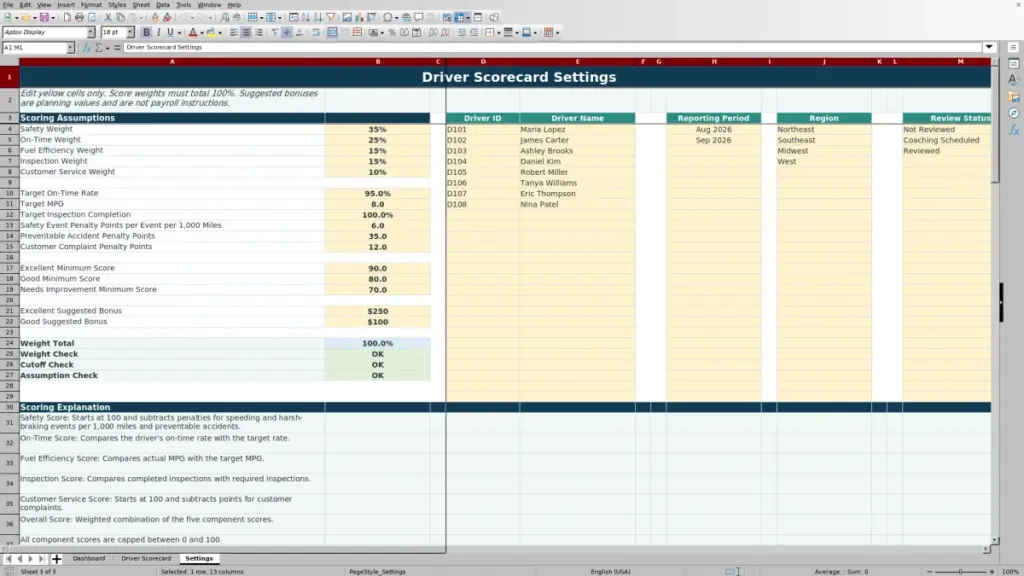
Task: Open Conditional Formatting dropdown arrow
Action: point(557,32)
